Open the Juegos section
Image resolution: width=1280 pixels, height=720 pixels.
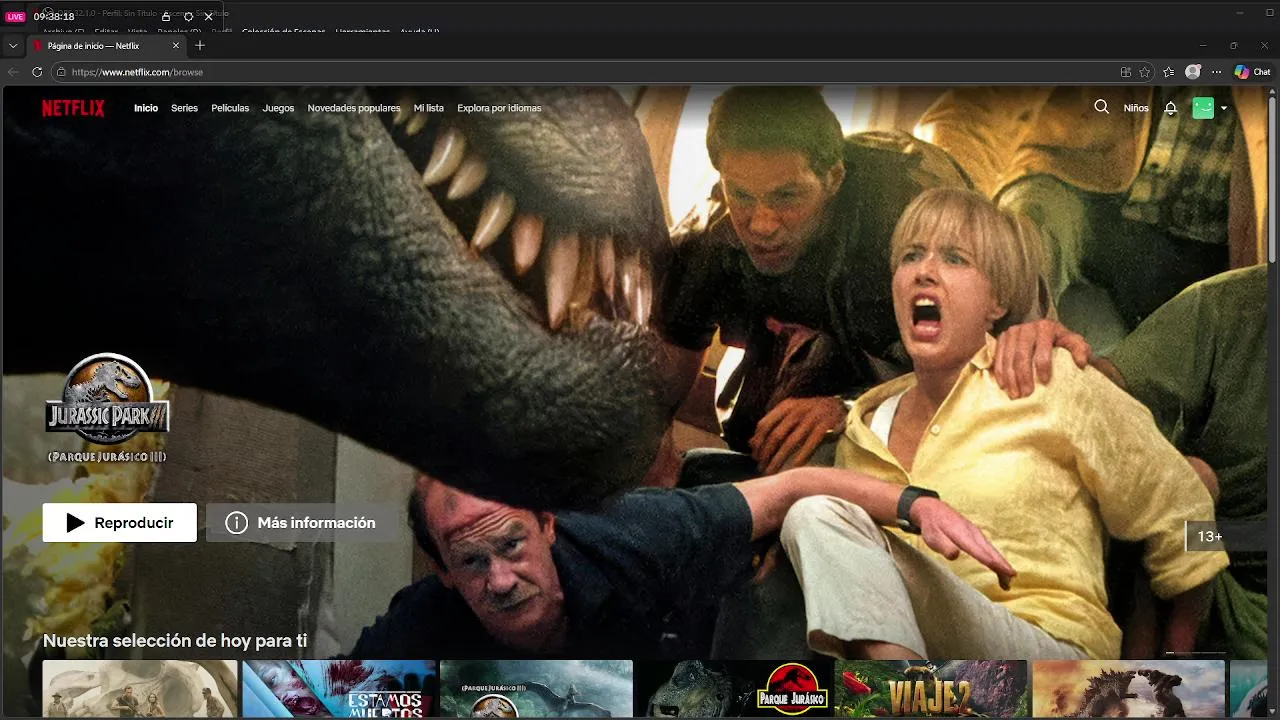[x=278, y=108]
